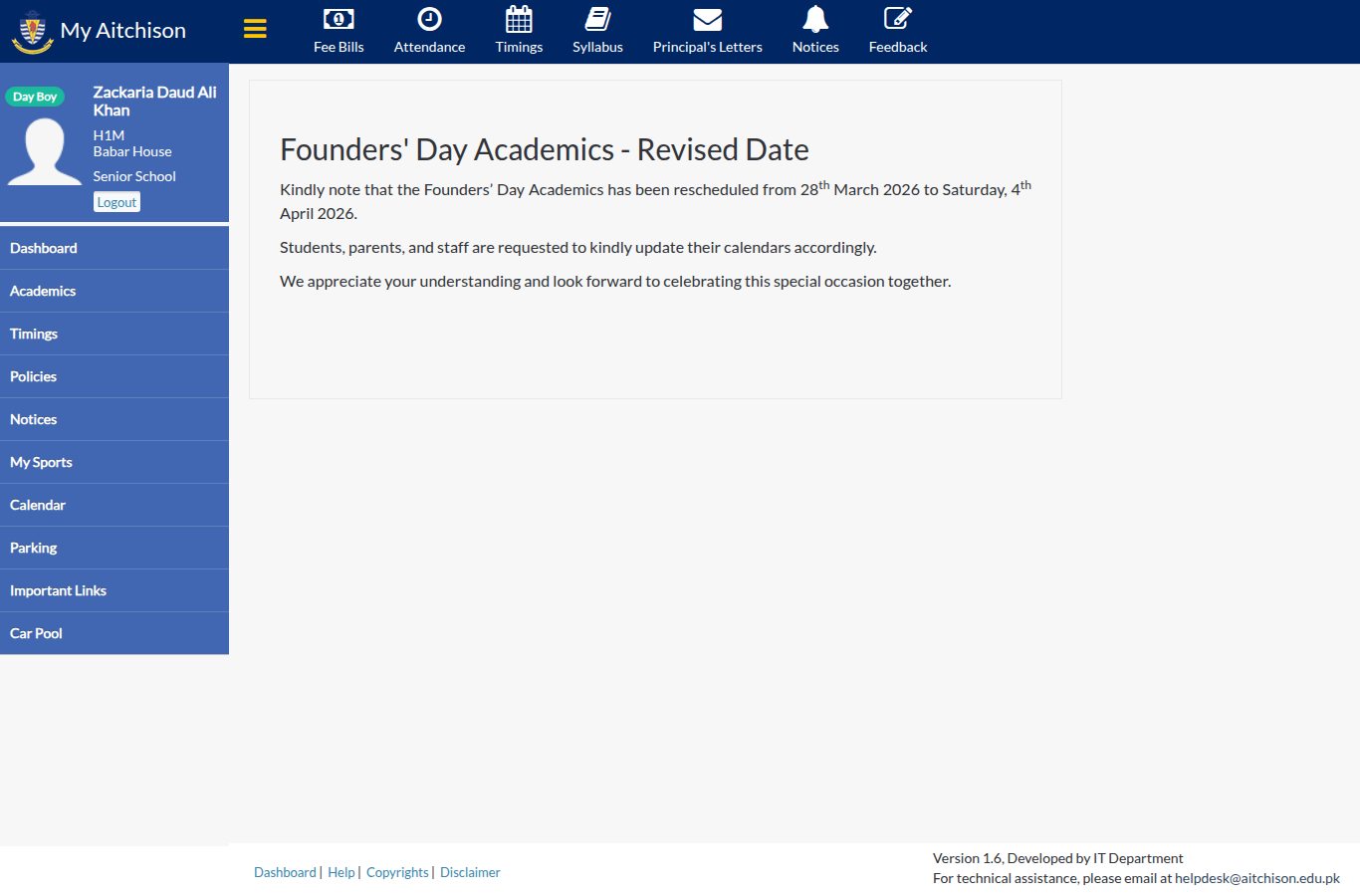
Task: Open Academics in the sidebar
Action: 114,291
